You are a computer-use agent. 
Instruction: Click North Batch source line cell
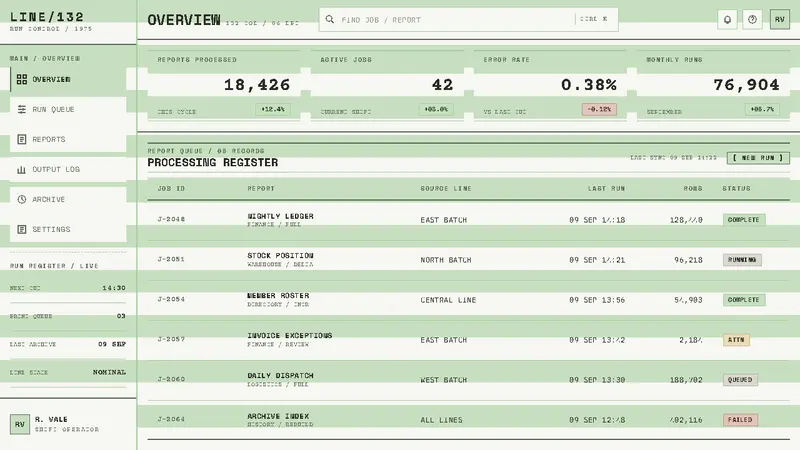(445, 260)
